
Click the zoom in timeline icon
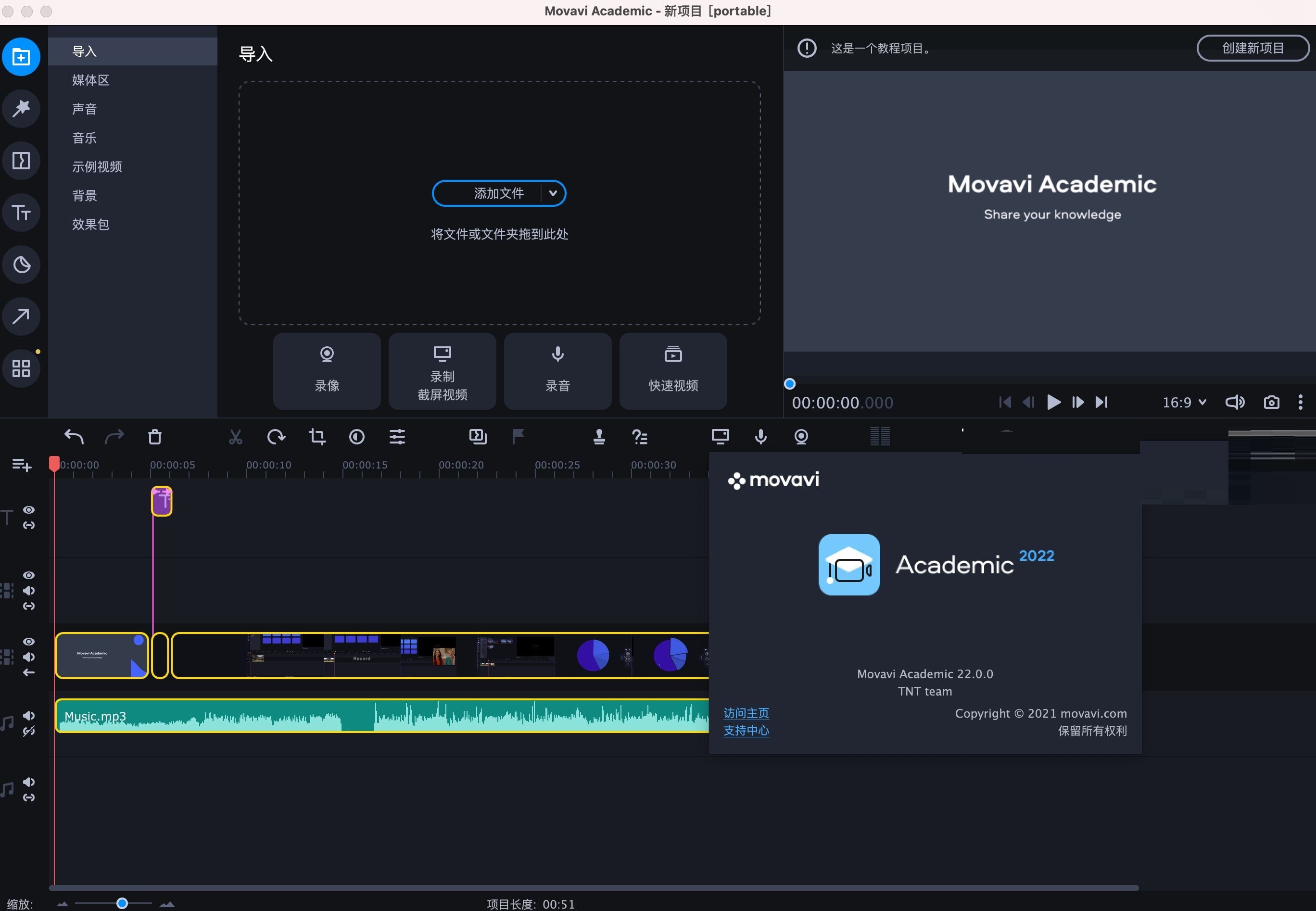(x=166, y=904)
